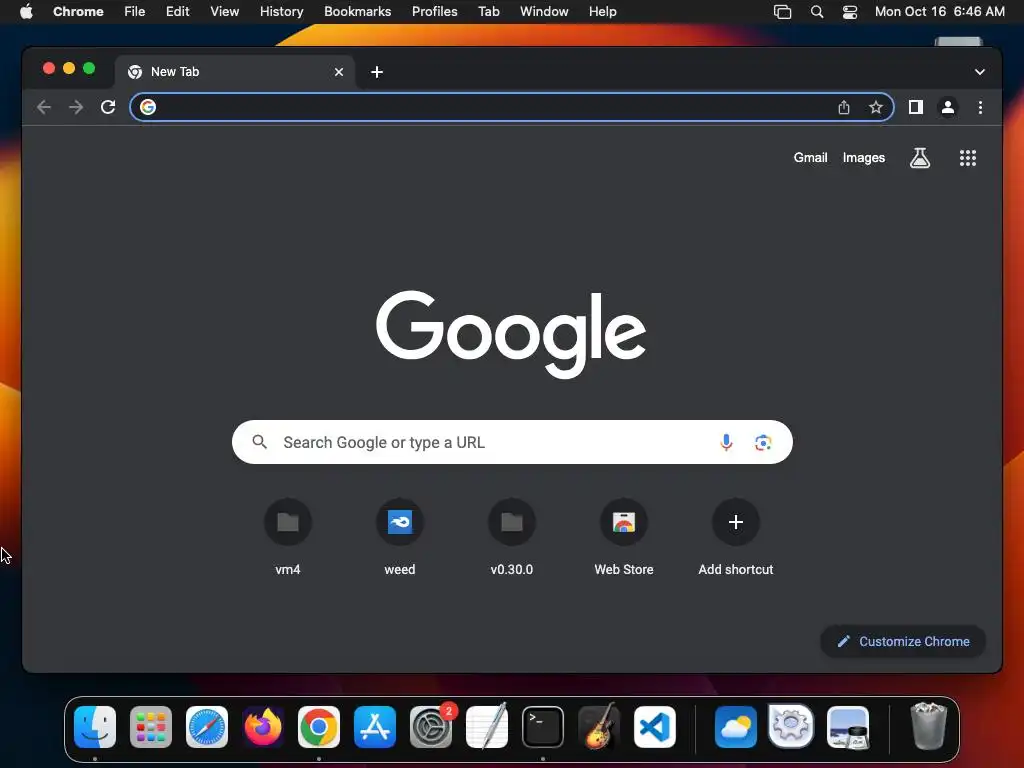Open Terminal from the Dock

(543, 727)
